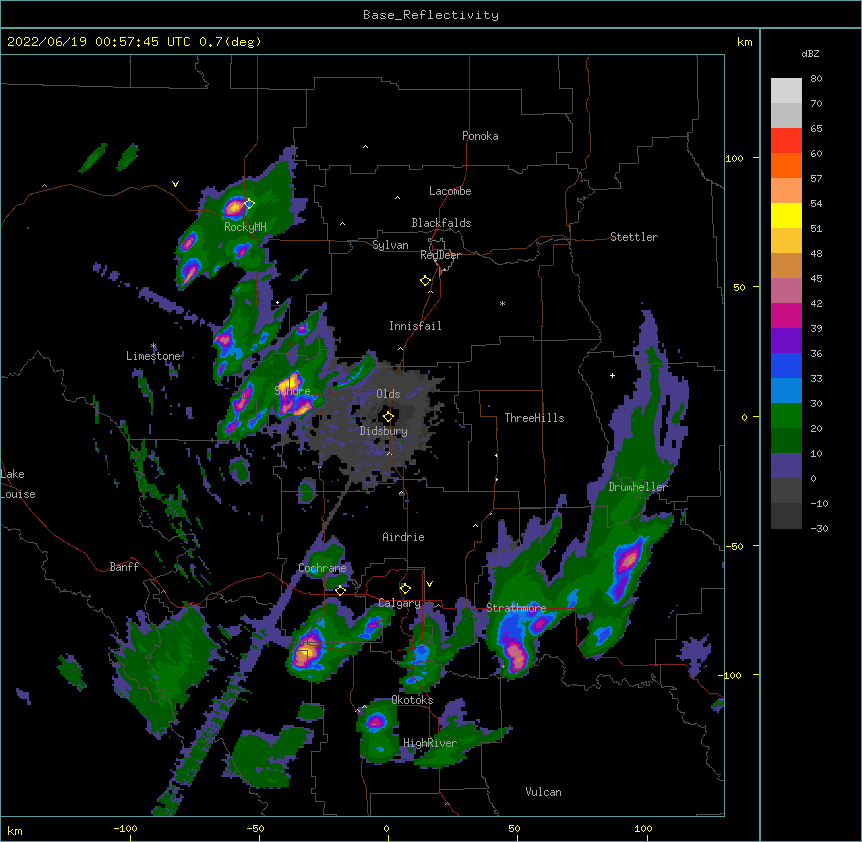
Task: Select the 54 dBZ yellow color swatch
Action: pyautogui.click(x=786, y=215)
